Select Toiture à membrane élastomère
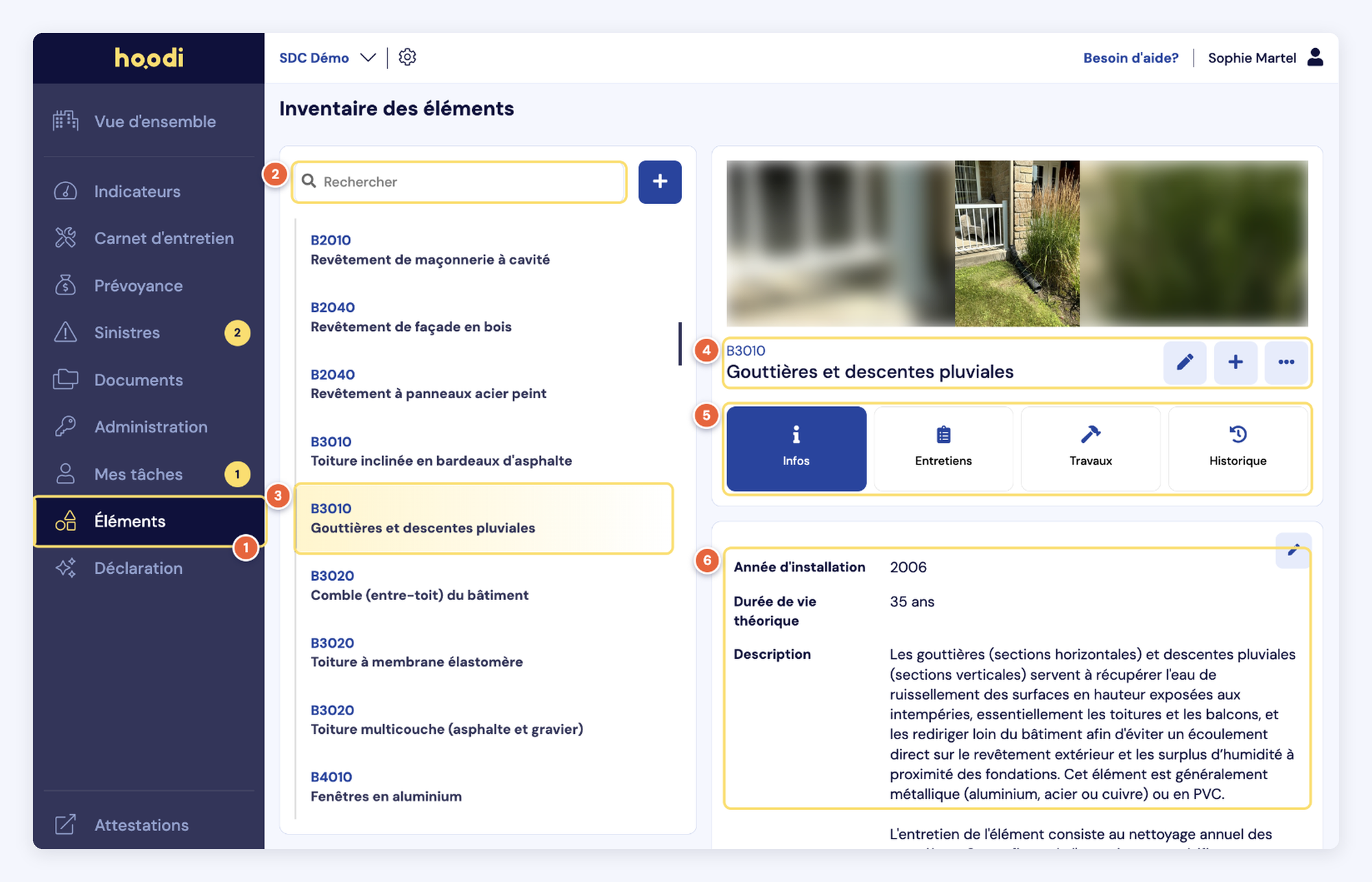This screenshot has height=882, width=1372. pos(484,653)
